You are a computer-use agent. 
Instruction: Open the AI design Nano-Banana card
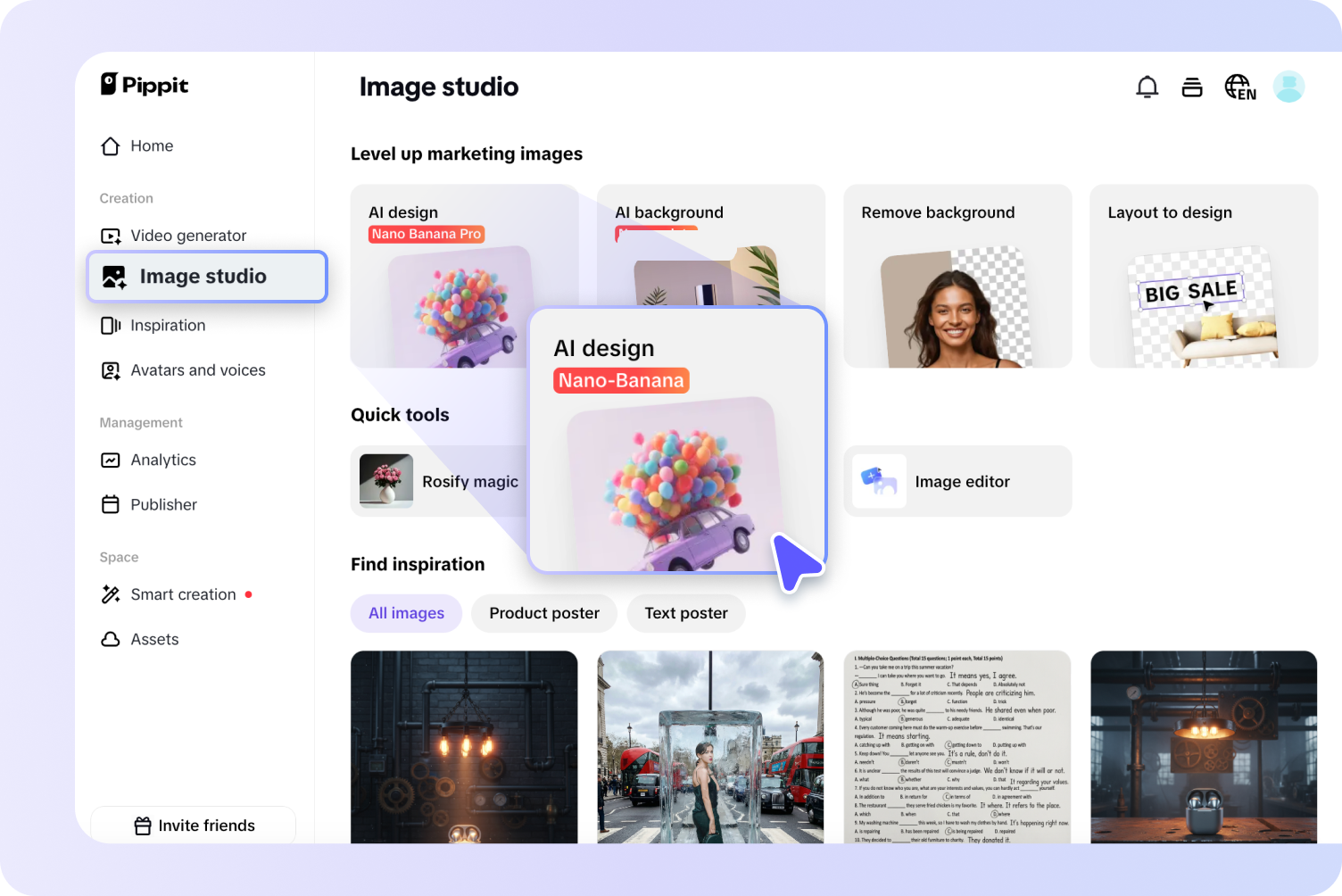677,437
